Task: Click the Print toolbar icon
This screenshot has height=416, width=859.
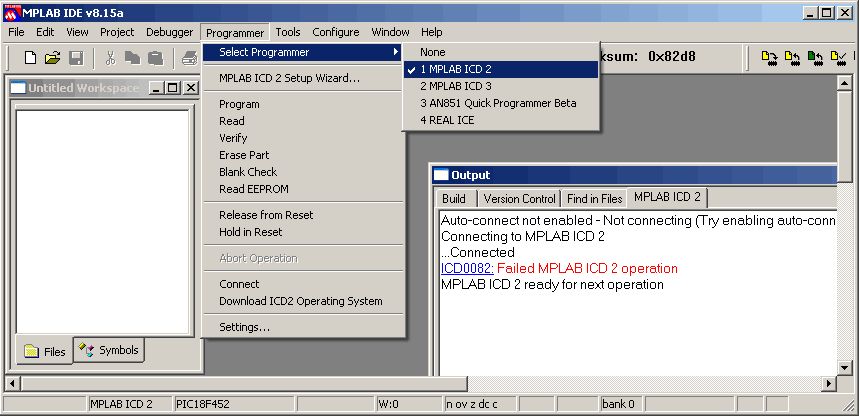Action: click(x=190, y=58)
